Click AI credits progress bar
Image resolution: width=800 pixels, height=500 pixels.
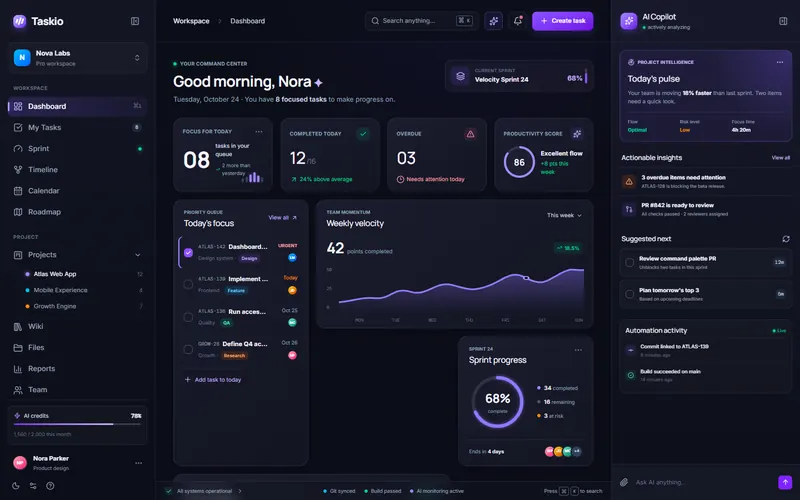point(78,424)
